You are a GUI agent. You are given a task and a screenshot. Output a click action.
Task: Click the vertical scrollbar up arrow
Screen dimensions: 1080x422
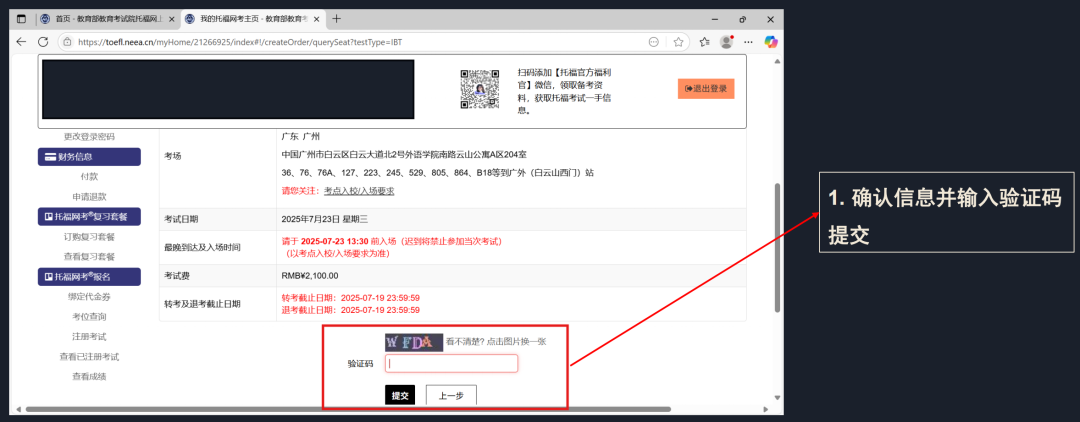[778, 62]
